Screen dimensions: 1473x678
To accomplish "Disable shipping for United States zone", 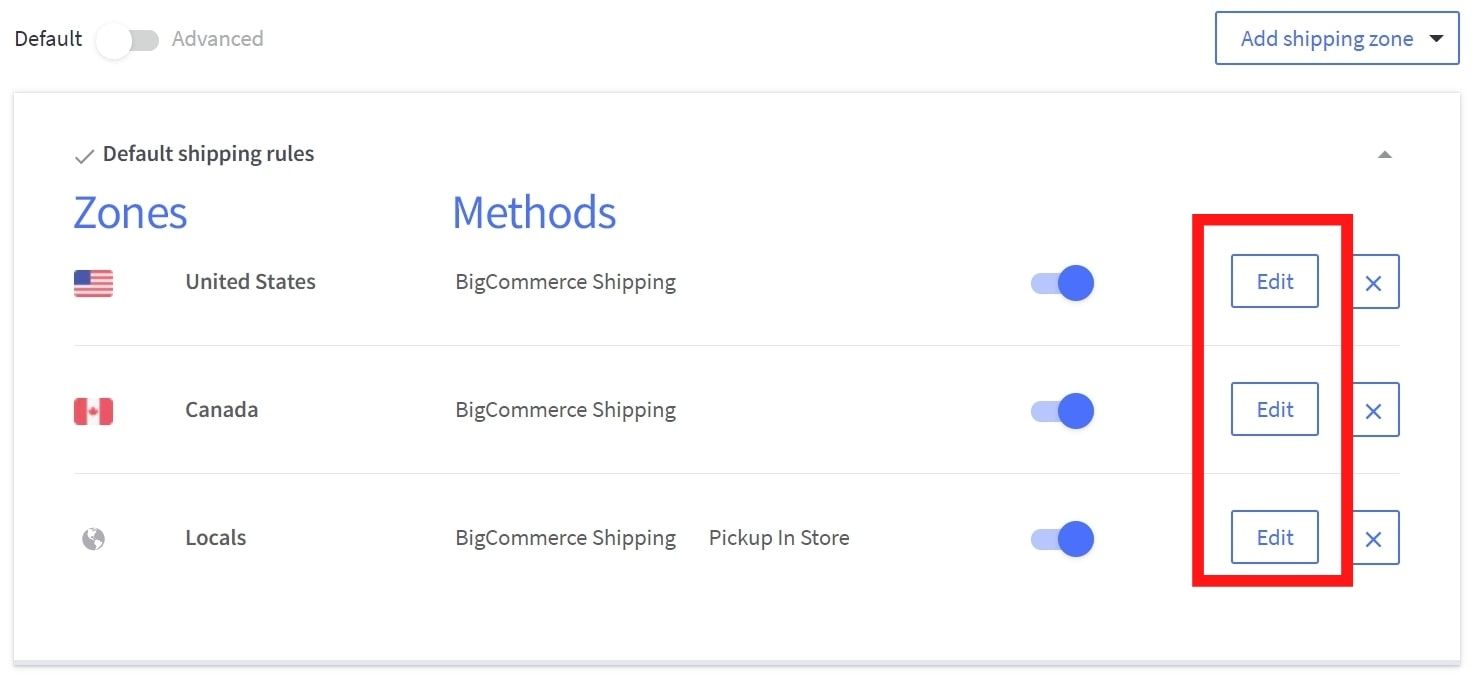I will 1062,283.
